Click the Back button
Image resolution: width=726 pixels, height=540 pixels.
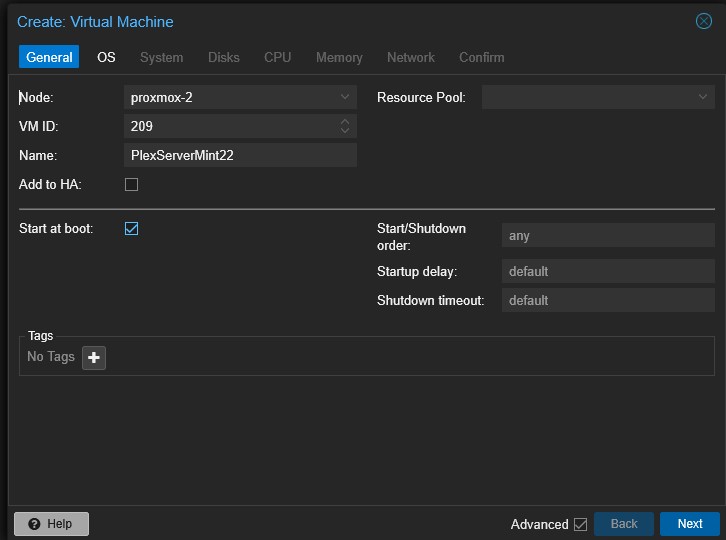click(624, 524)
